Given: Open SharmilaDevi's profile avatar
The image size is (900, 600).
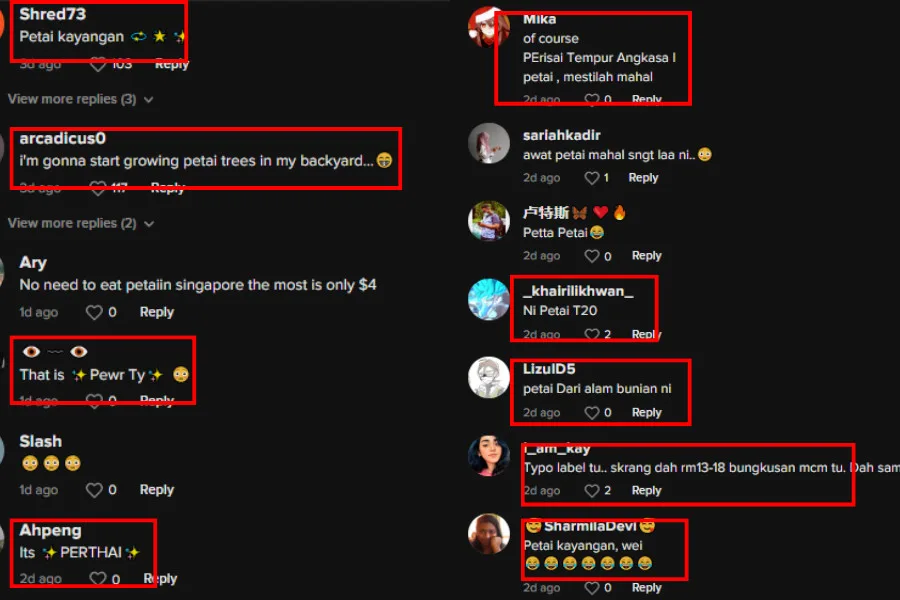Looking at the screenshot, I should (488, 534).
